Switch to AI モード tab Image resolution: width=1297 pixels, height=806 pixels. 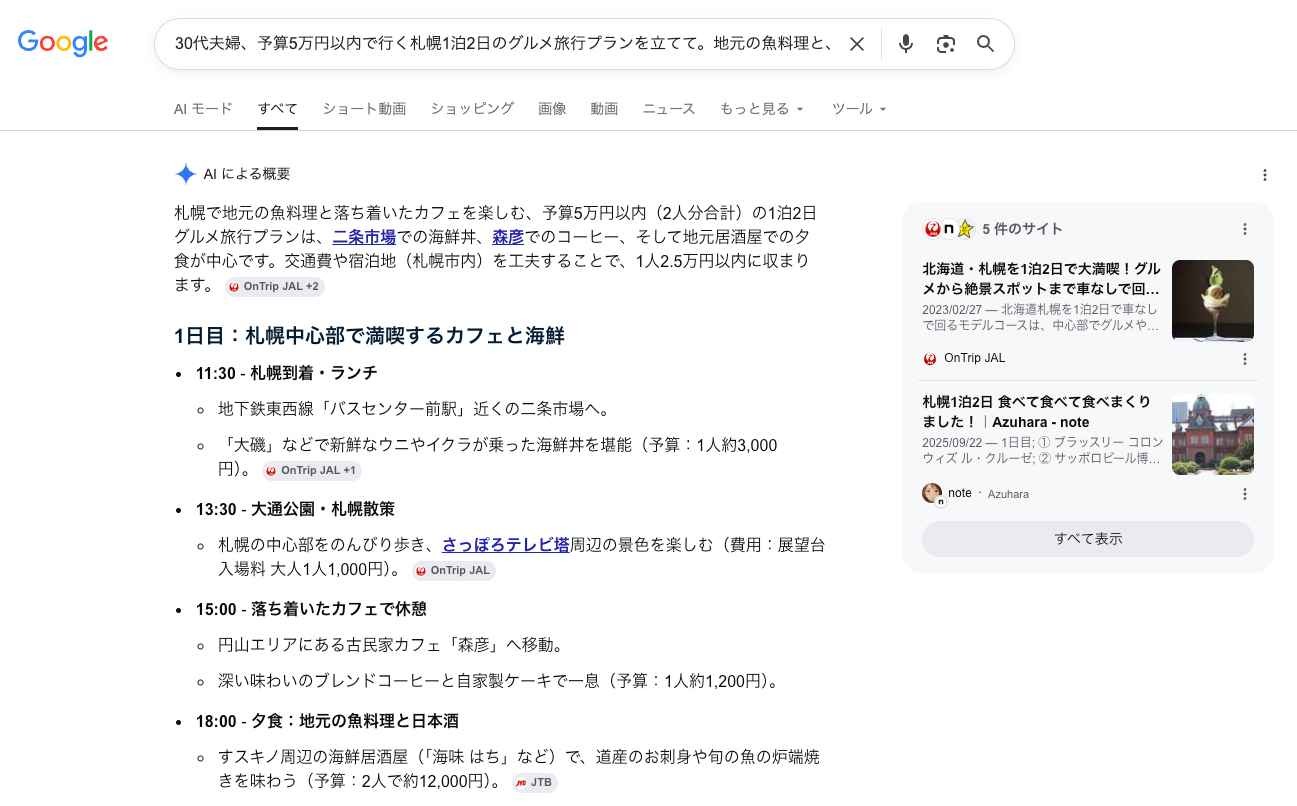tap(203, 109)
